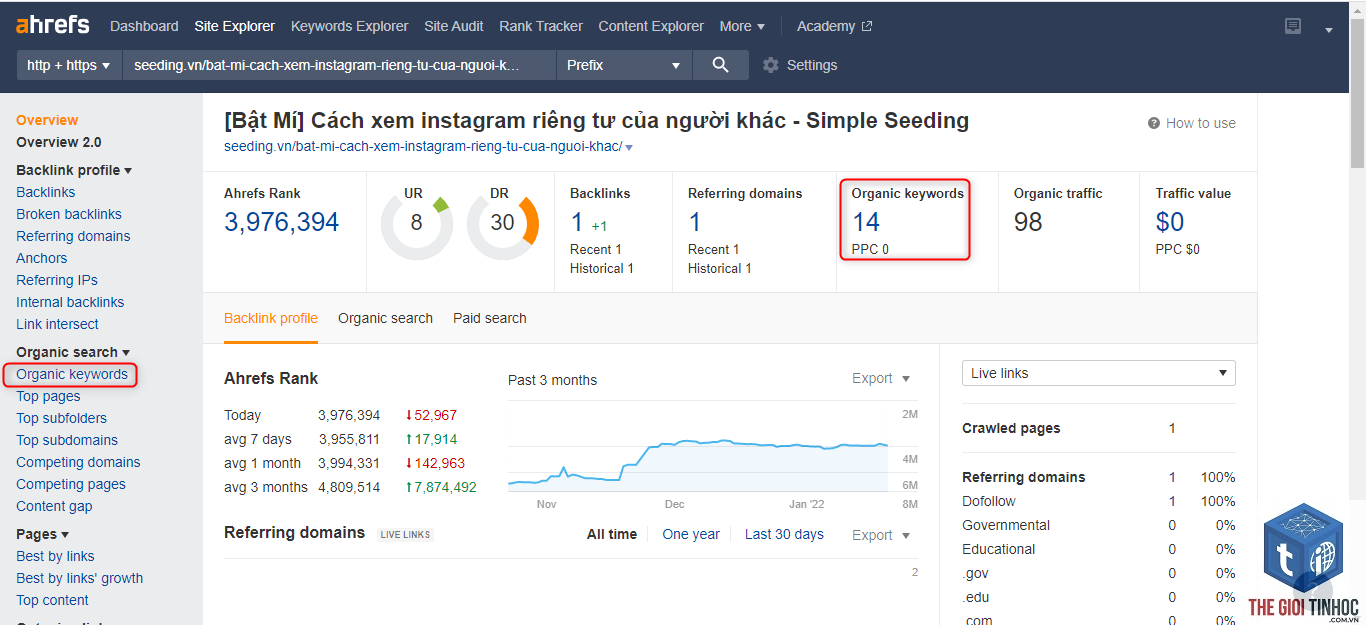Collapse the Organic search sidebar section
The width and height of the screenshot is (1366, 625).
pos(73,352)
